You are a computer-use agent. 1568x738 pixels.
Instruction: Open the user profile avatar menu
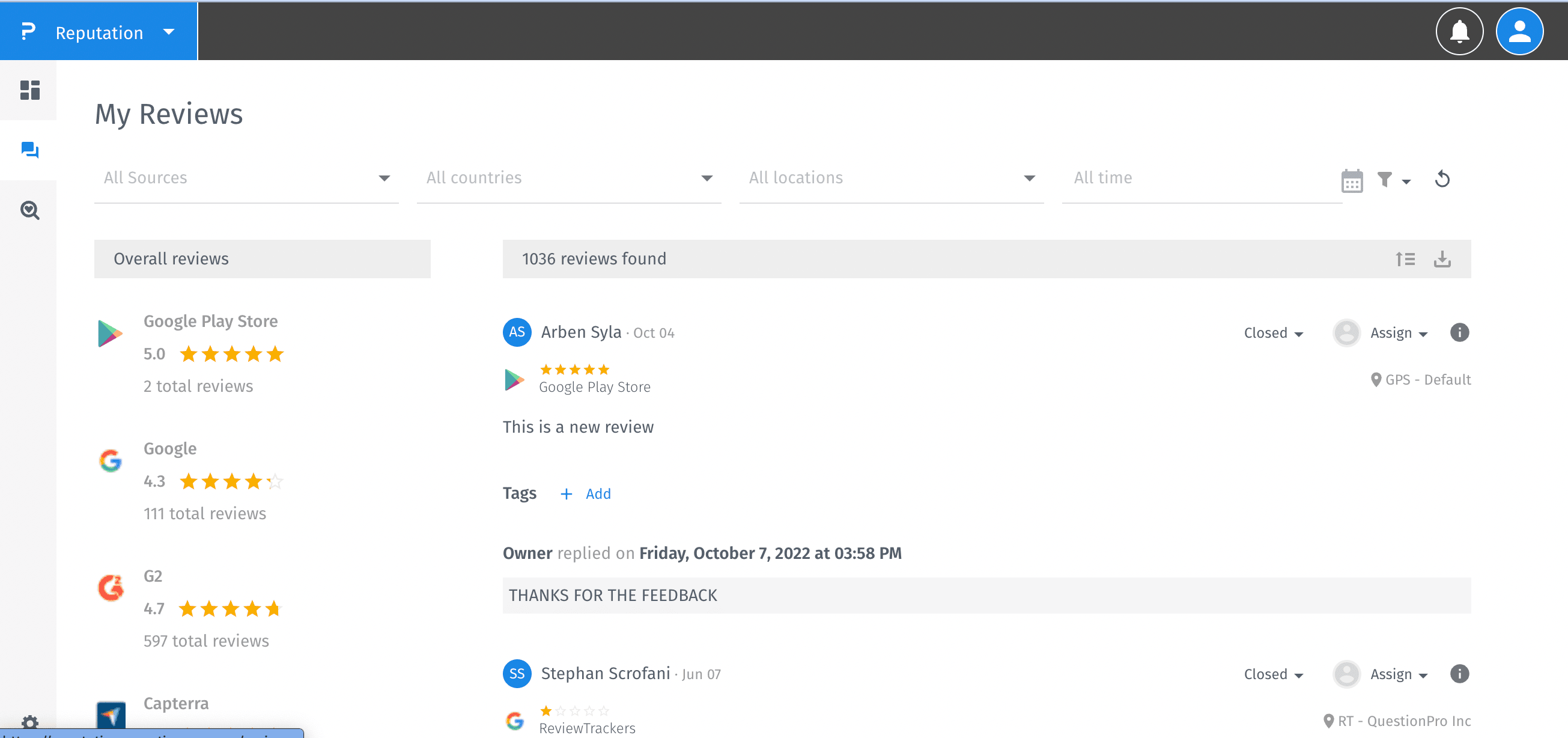[1519, 32]
